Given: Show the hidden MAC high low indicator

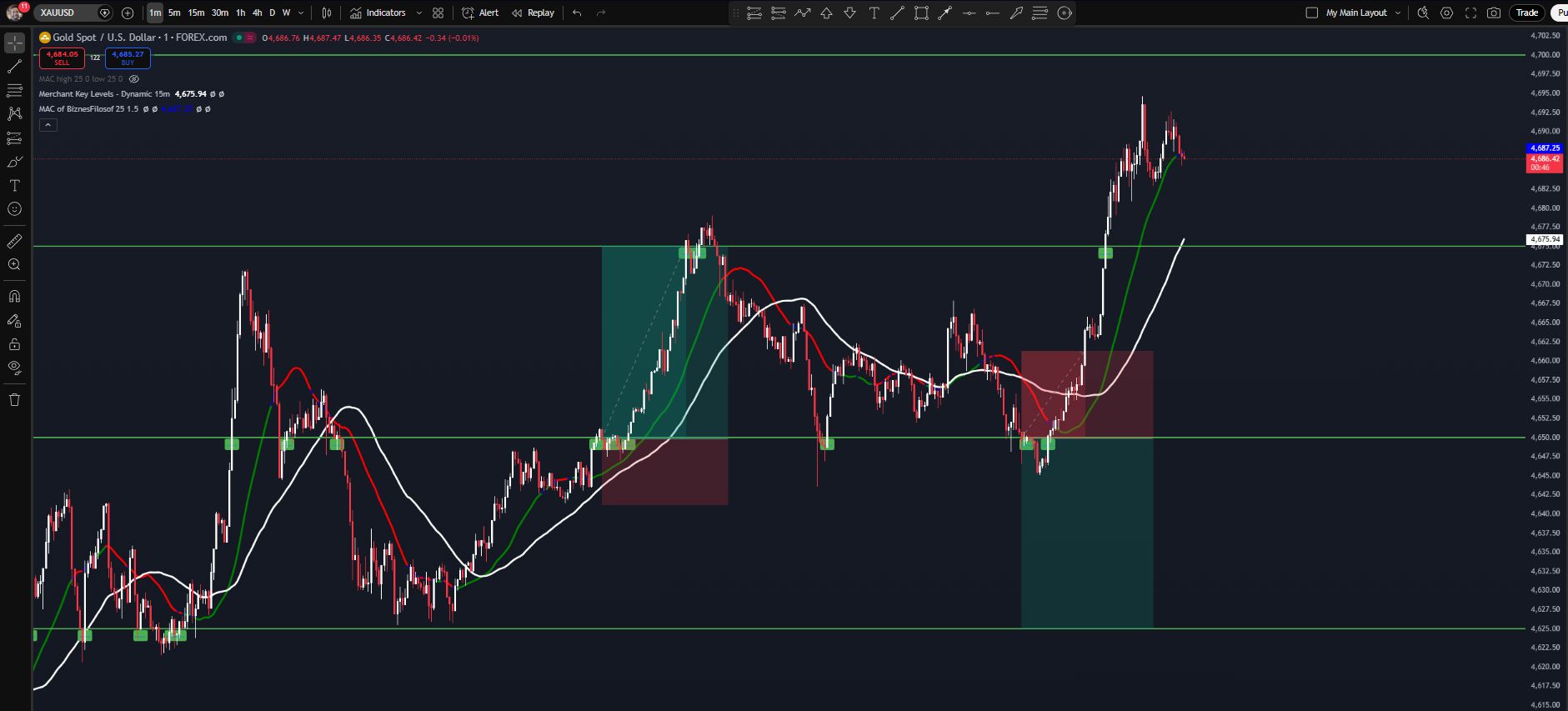Looking at the screenshot, I should point(134,79).
